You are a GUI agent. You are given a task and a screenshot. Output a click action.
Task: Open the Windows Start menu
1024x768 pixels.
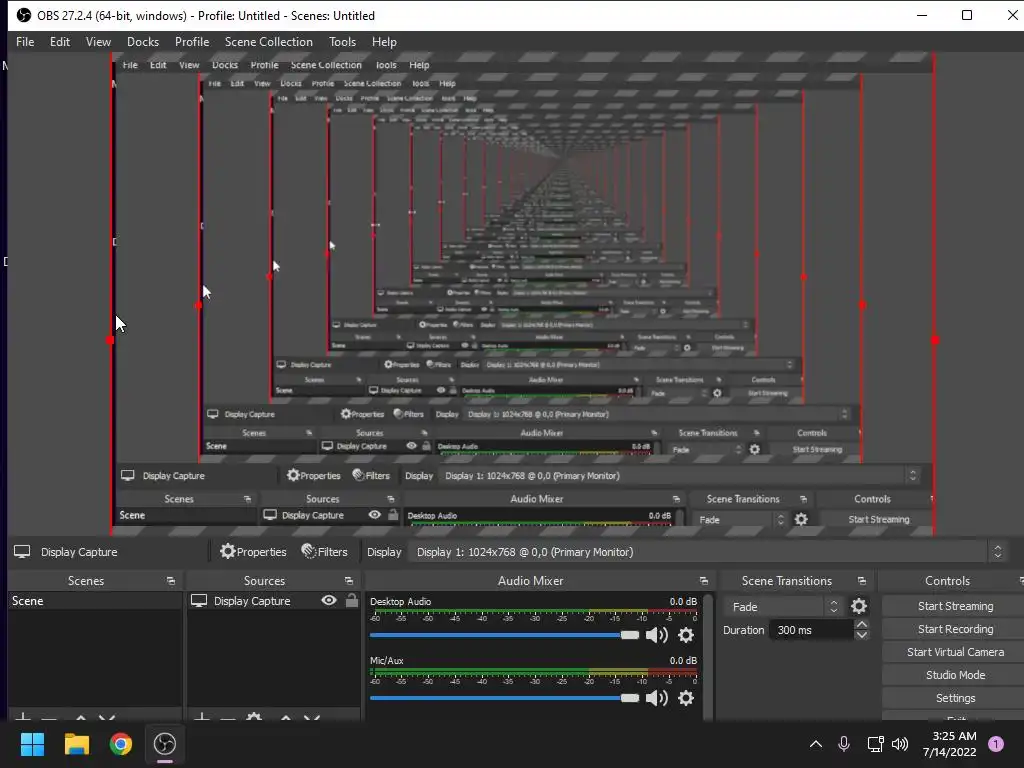[32, 744]
